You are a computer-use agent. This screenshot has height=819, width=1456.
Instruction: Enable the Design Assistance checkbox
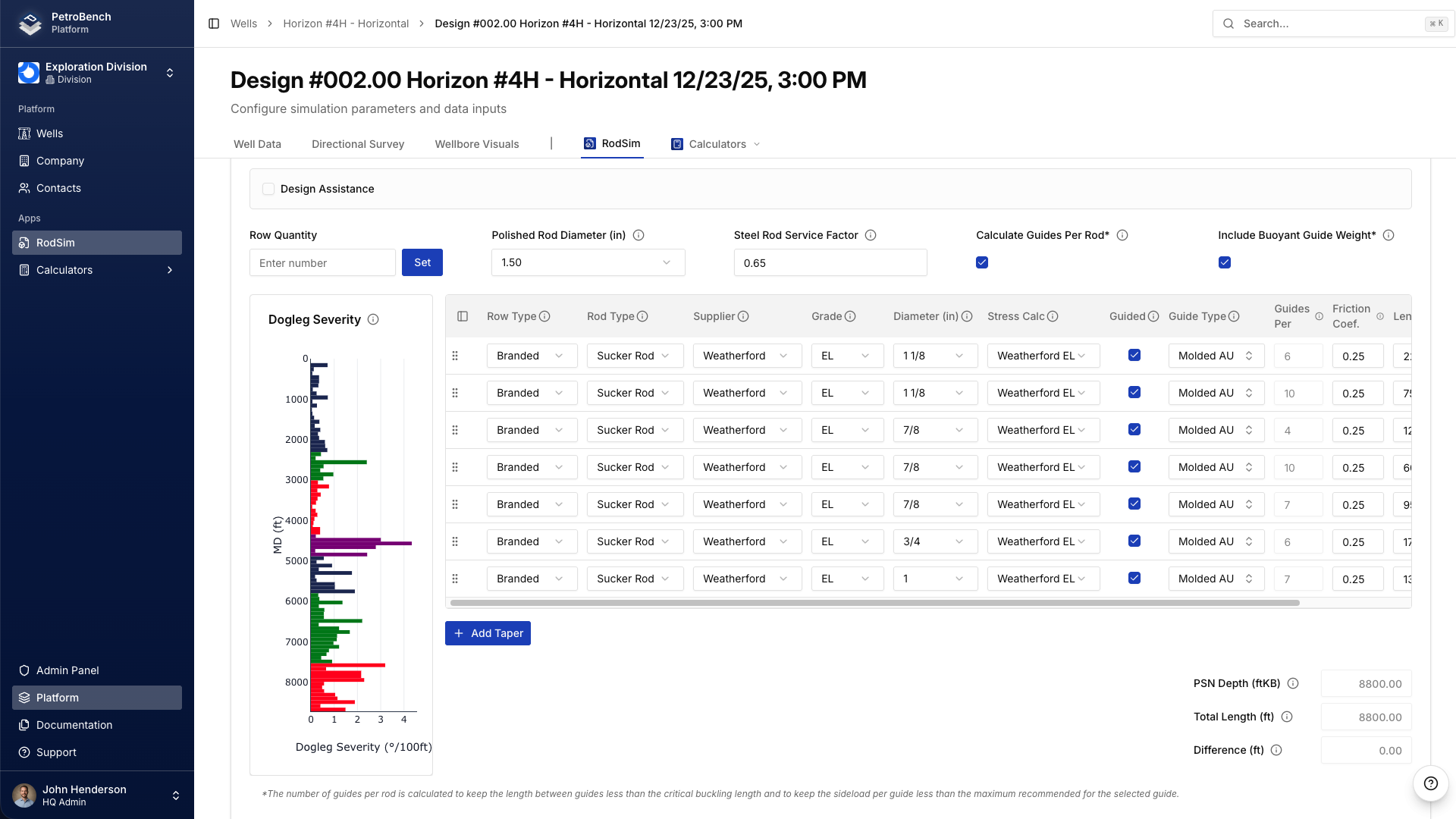coord(268,189)
